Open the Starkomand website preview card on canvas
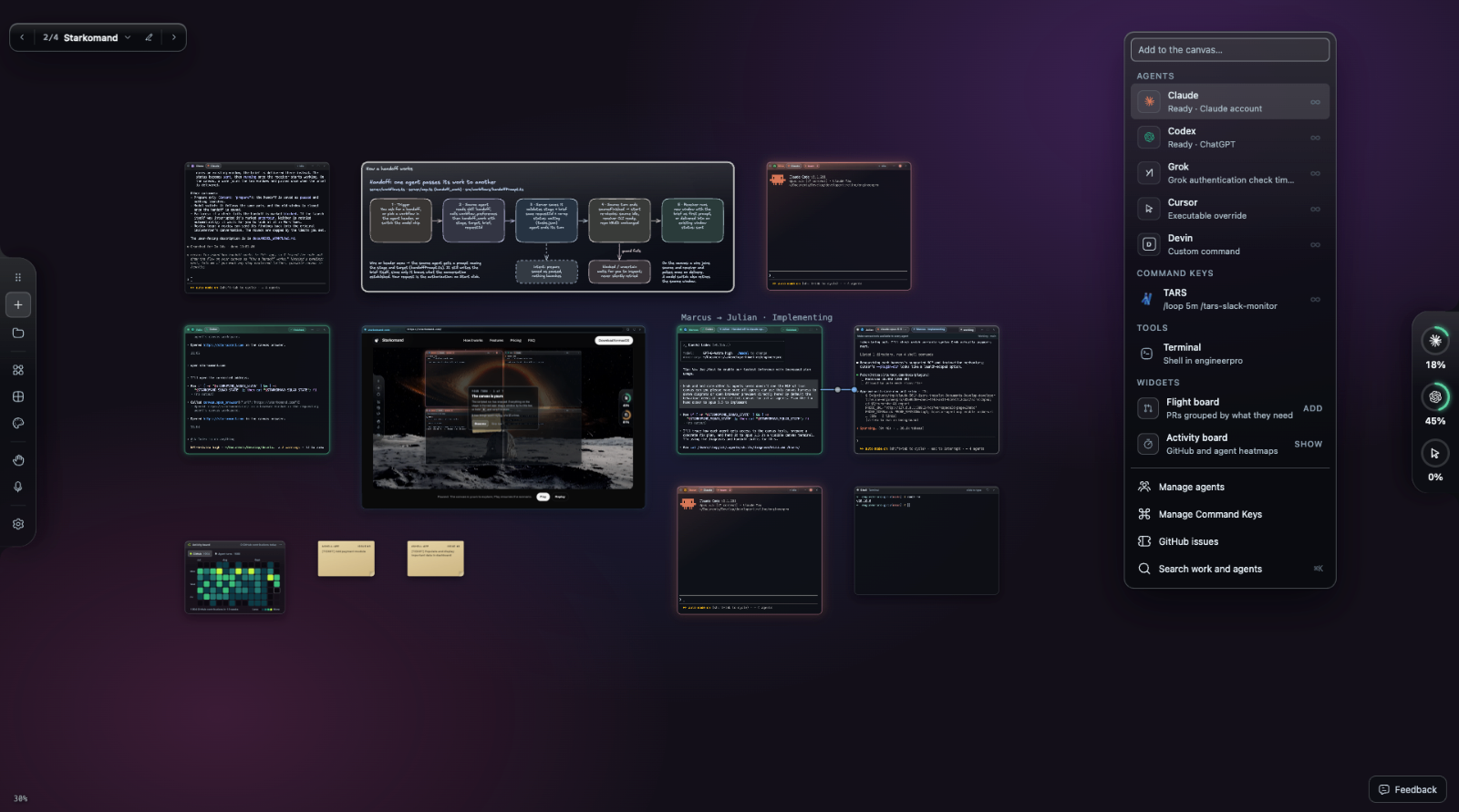The width and height of the screenshot is (1459, 812). (503, 417)
